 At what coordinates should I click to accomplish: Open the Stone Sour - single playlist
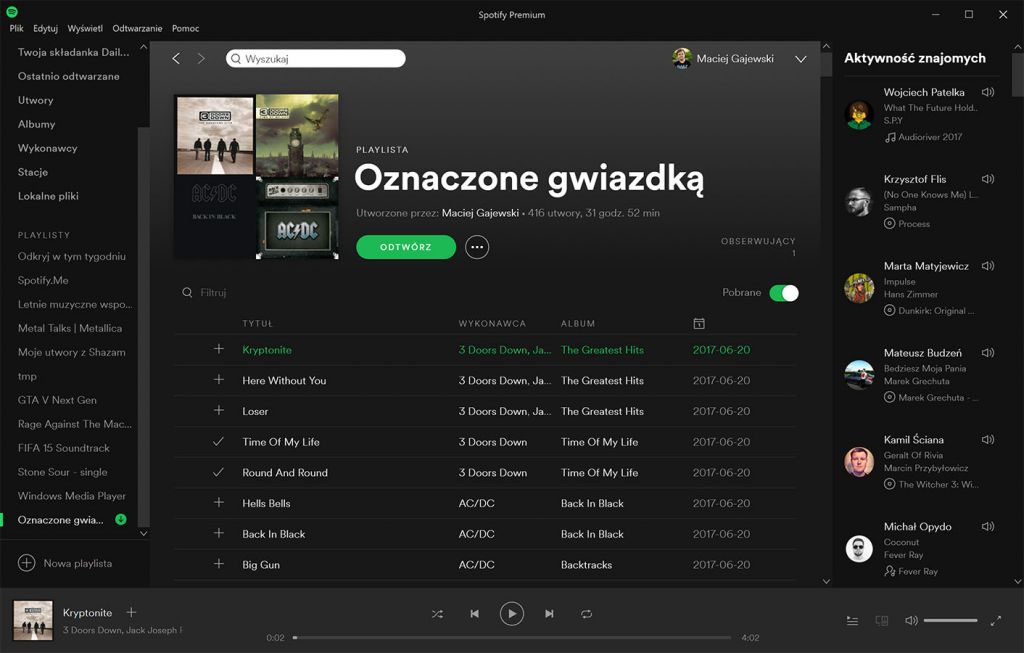(63, 472)
